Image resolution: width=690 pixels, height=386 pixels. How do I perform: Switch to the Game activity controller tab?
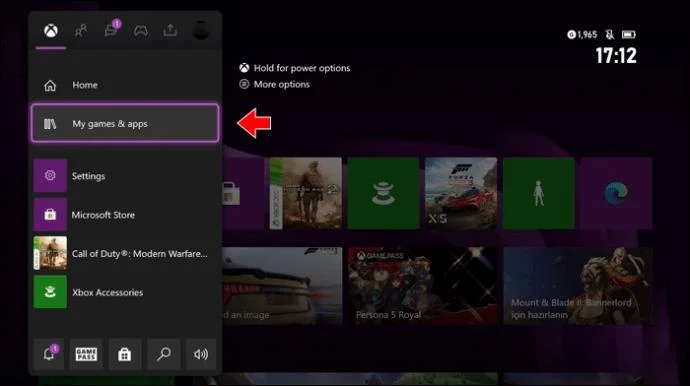(141, 31)
